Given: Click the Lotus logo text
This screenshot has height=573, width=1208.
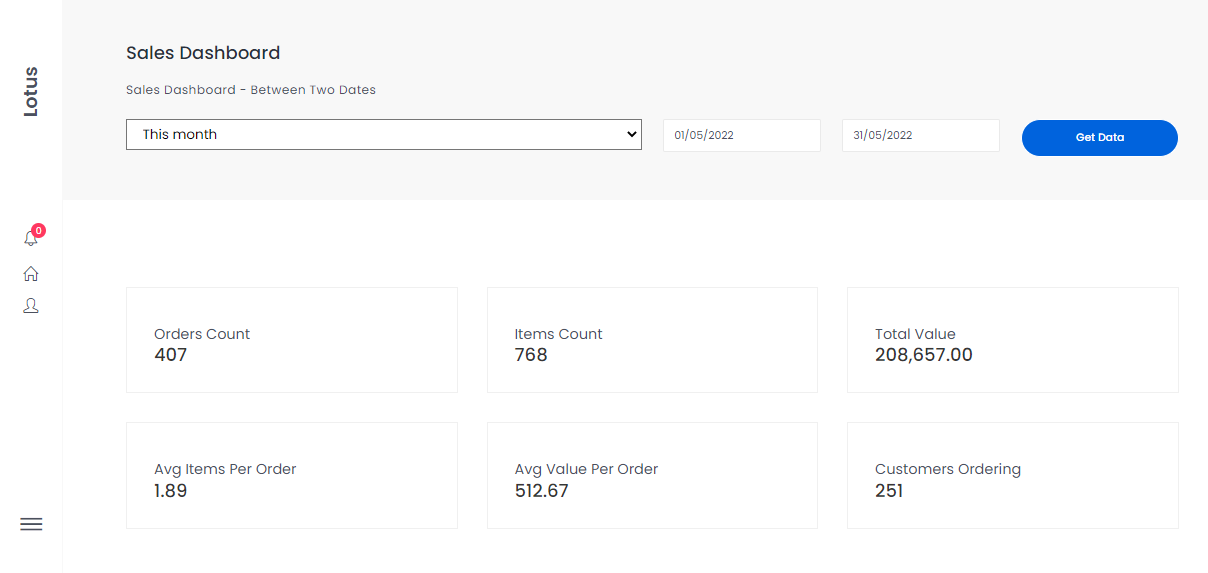Looking at the screenshot, I should tap(30, 92).
